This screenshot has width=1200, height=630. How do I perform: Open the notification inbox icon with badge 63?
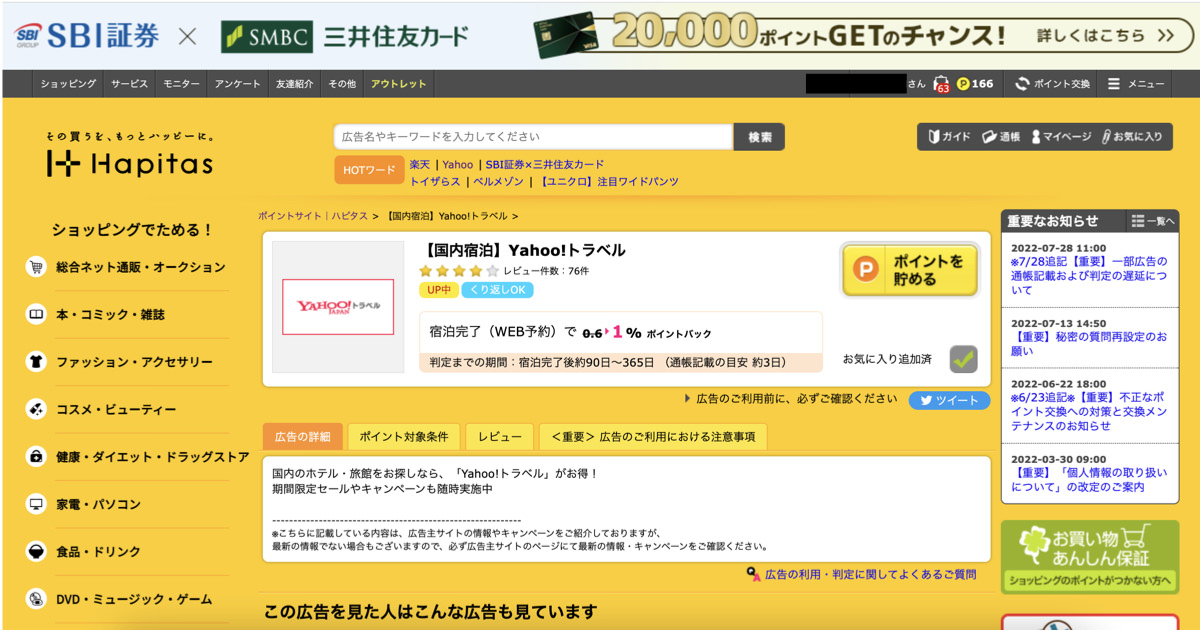(x=942, y=85)
